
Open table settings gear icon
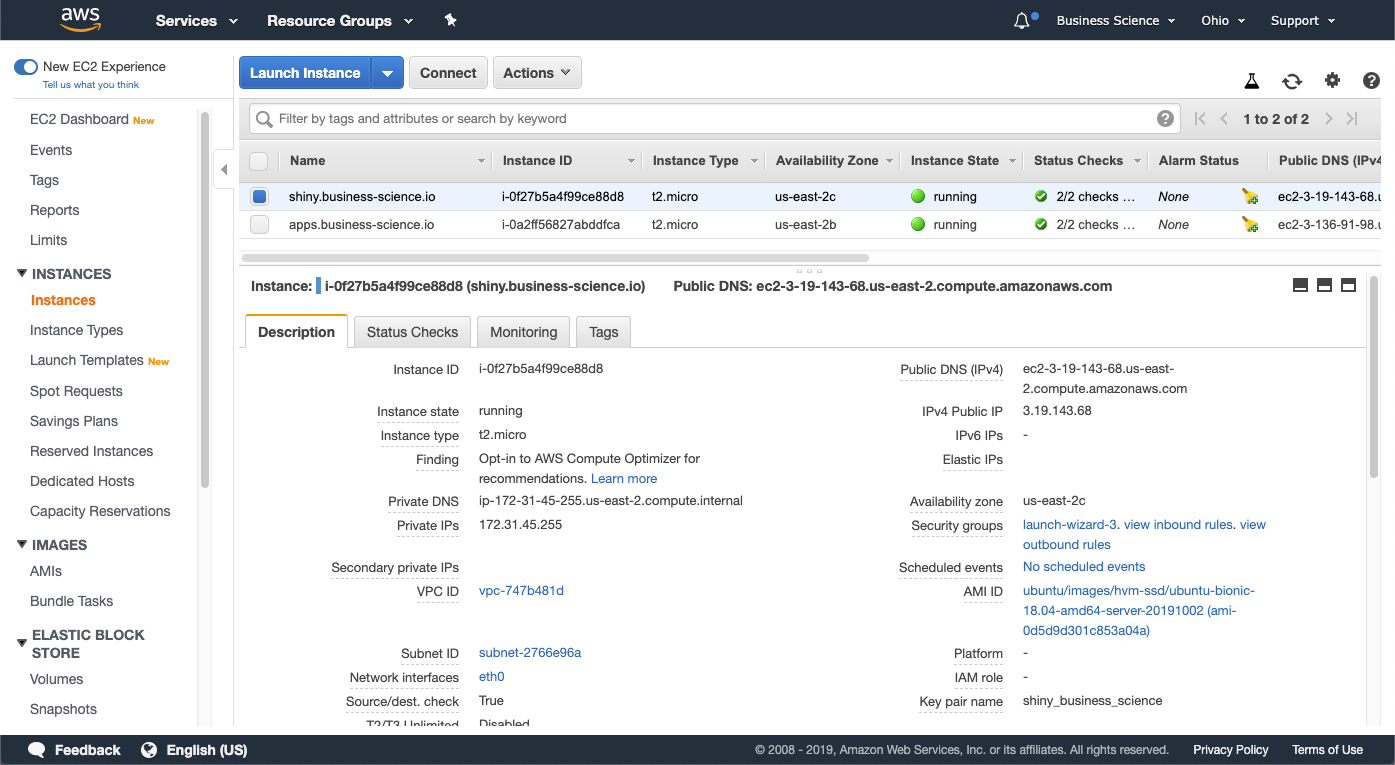point(1332,81)
